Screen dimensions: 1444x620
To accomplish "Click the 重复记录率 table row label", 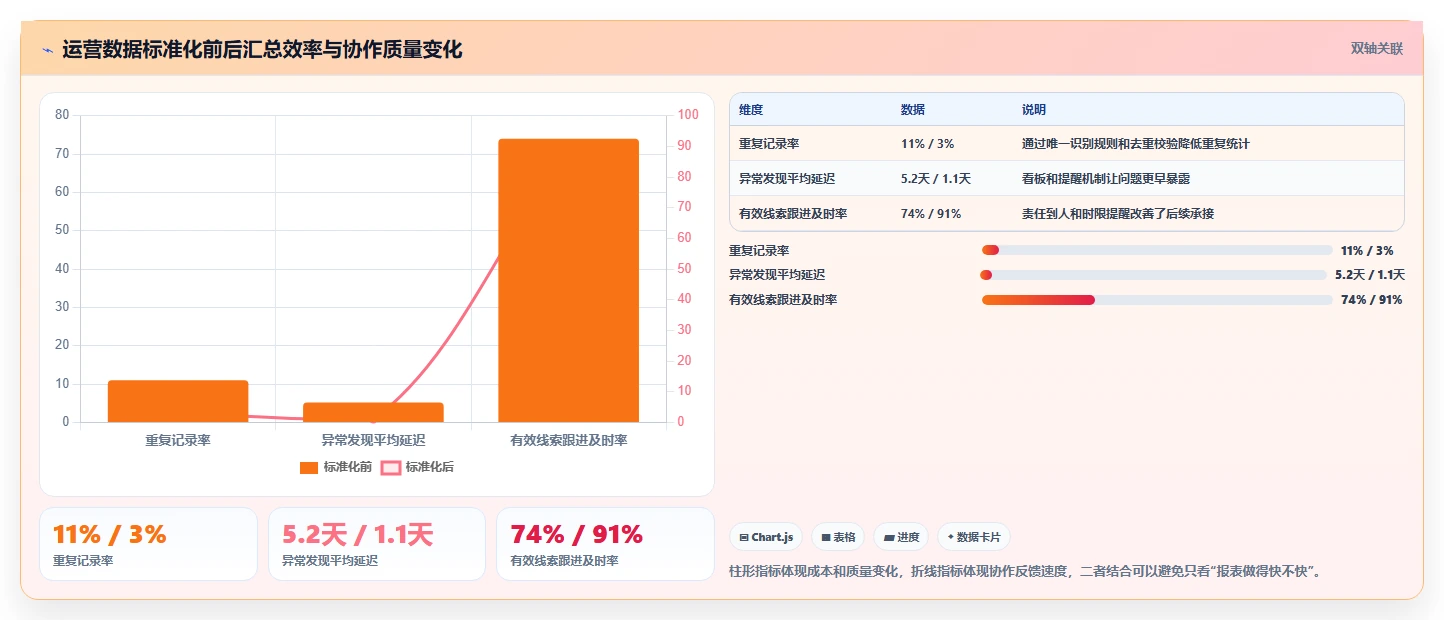I will point(769,144).
